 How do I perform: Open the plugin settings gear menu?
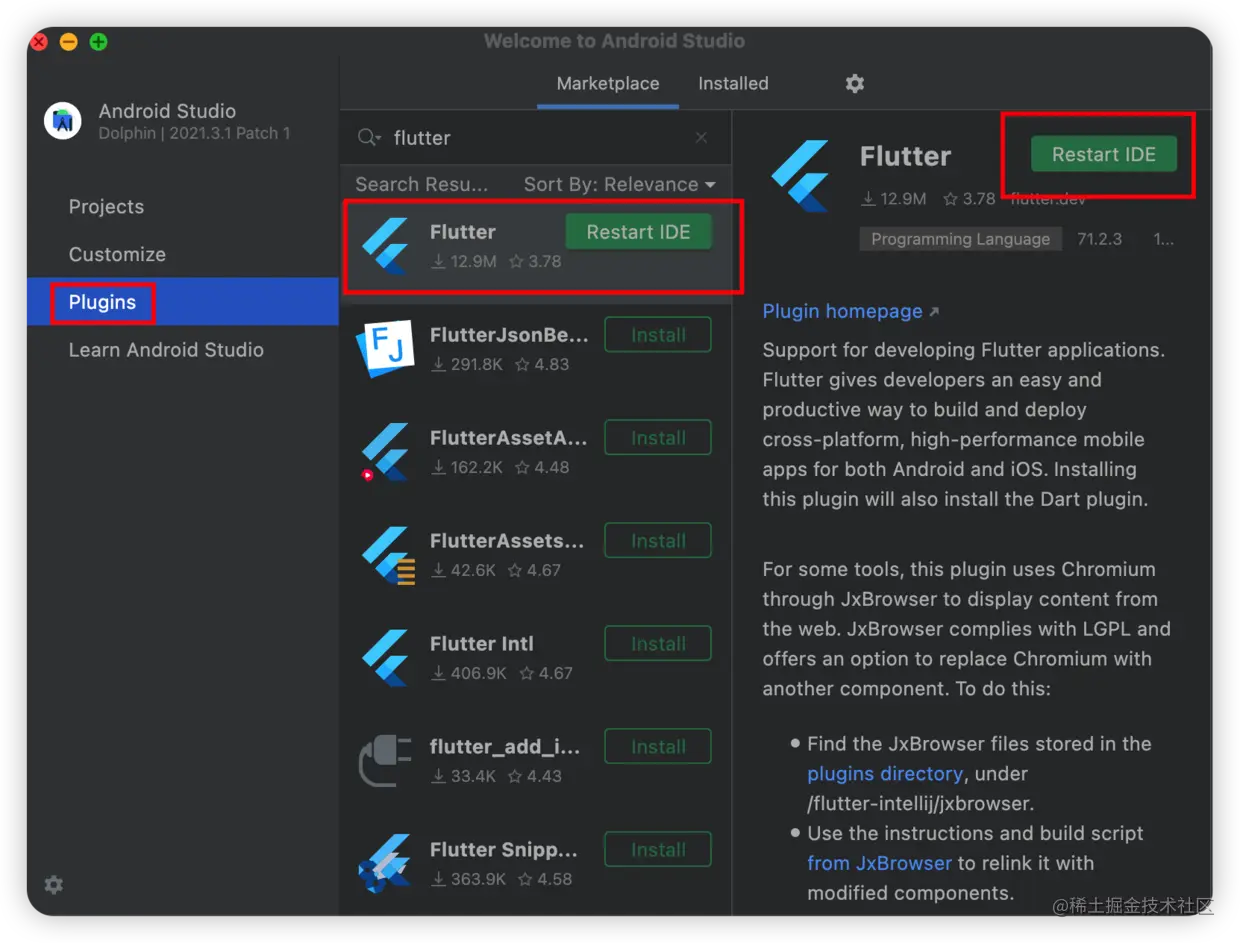(x=854, y=84)
